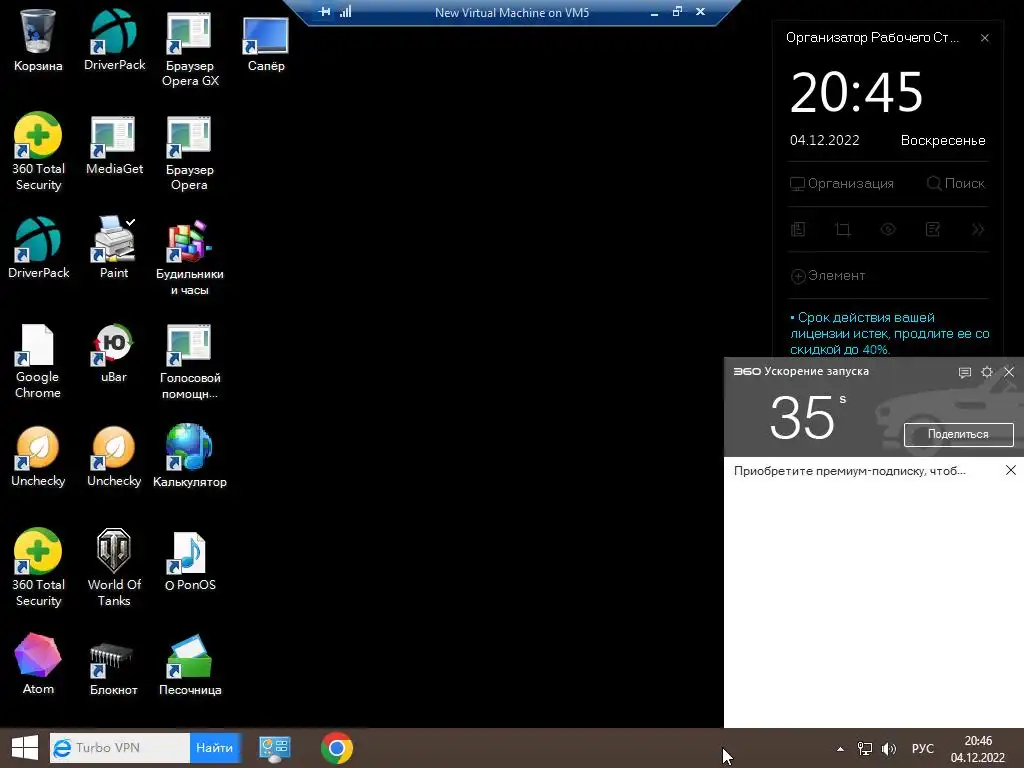
Task: Restore down the VM connection bar window
Action: [677, 12]
